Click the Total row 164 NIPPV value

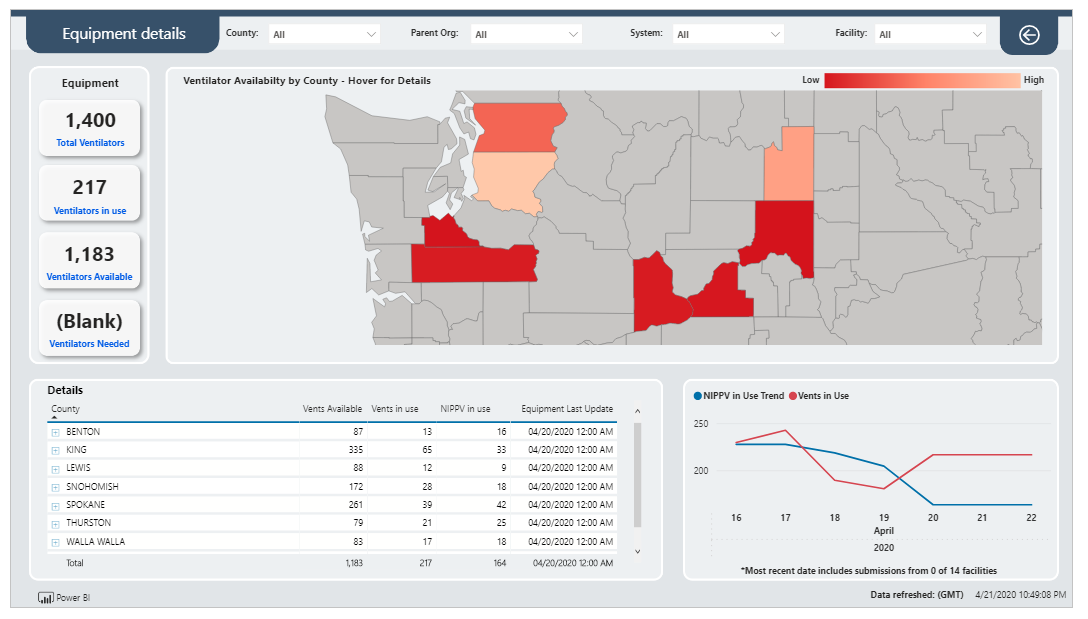(x=500, y=563)
